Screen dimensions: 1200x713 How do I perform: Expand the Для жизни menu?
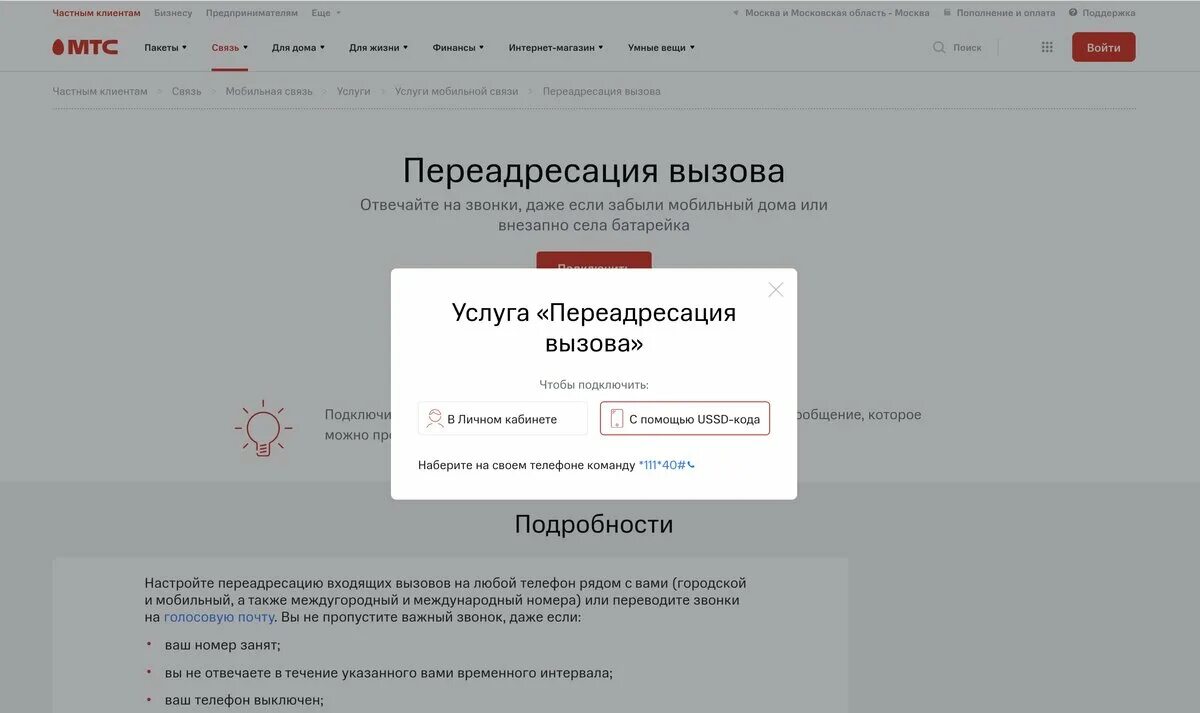coord(379,47)
